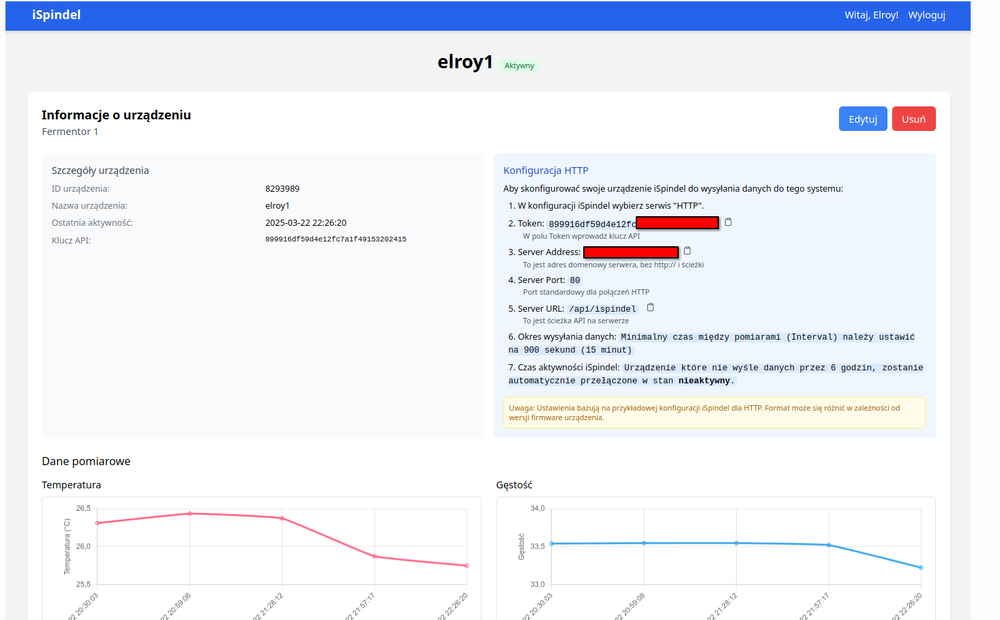The image size is (1000, 620).
Task: Click the Aktywny status badge
Action: [x=519, y=66]
